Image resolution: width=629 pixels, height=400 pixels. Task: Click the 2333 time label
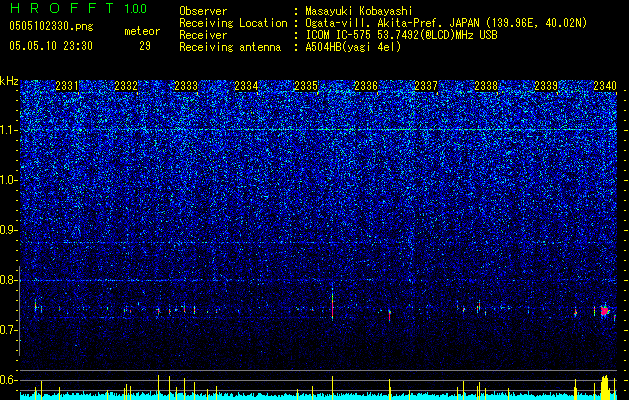[x=186, y=86]
